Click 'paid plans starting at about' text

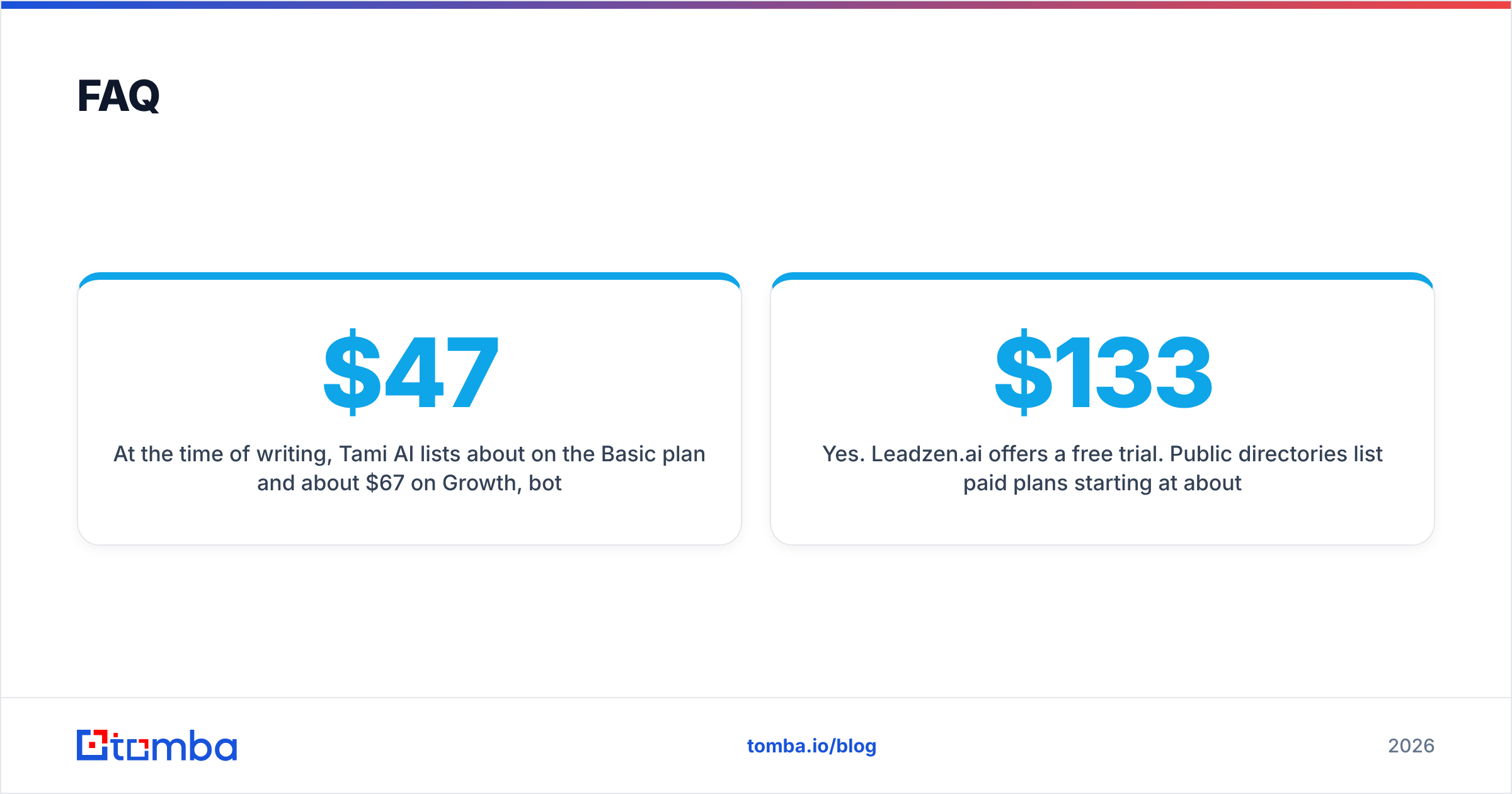pos(1102,483)
